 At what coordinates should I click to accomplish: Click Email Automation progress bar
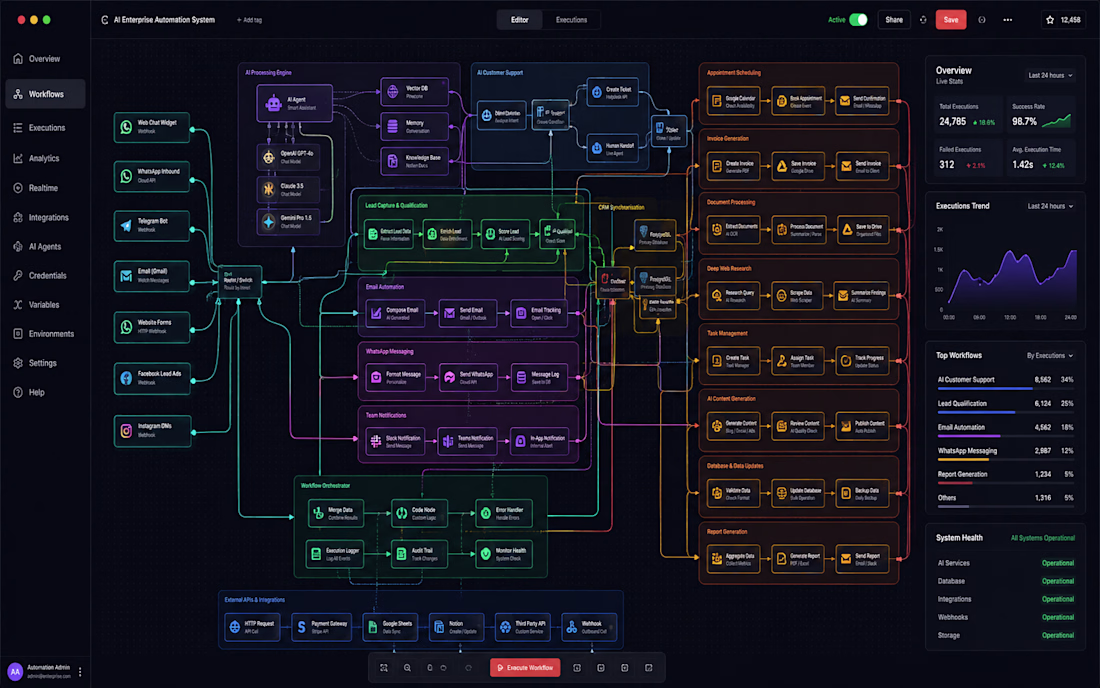click(x=1005, y=436)
